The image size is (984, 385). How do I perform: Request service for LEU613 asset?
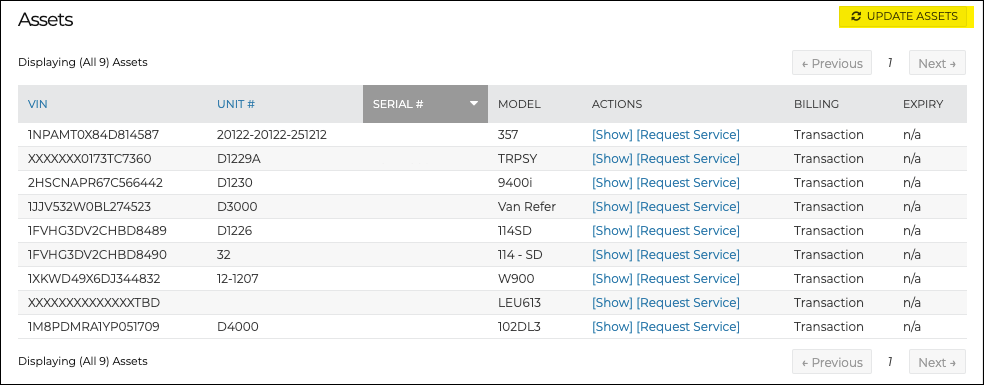688,303
